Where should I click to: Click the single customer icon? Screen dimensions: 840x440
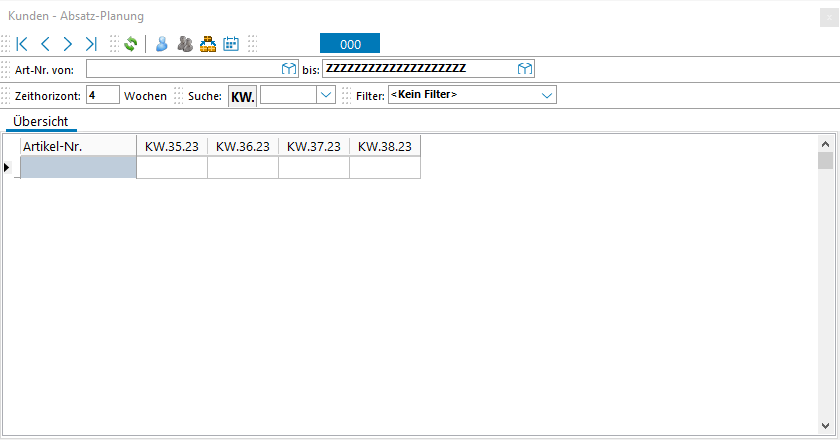(x=161, y=44)
